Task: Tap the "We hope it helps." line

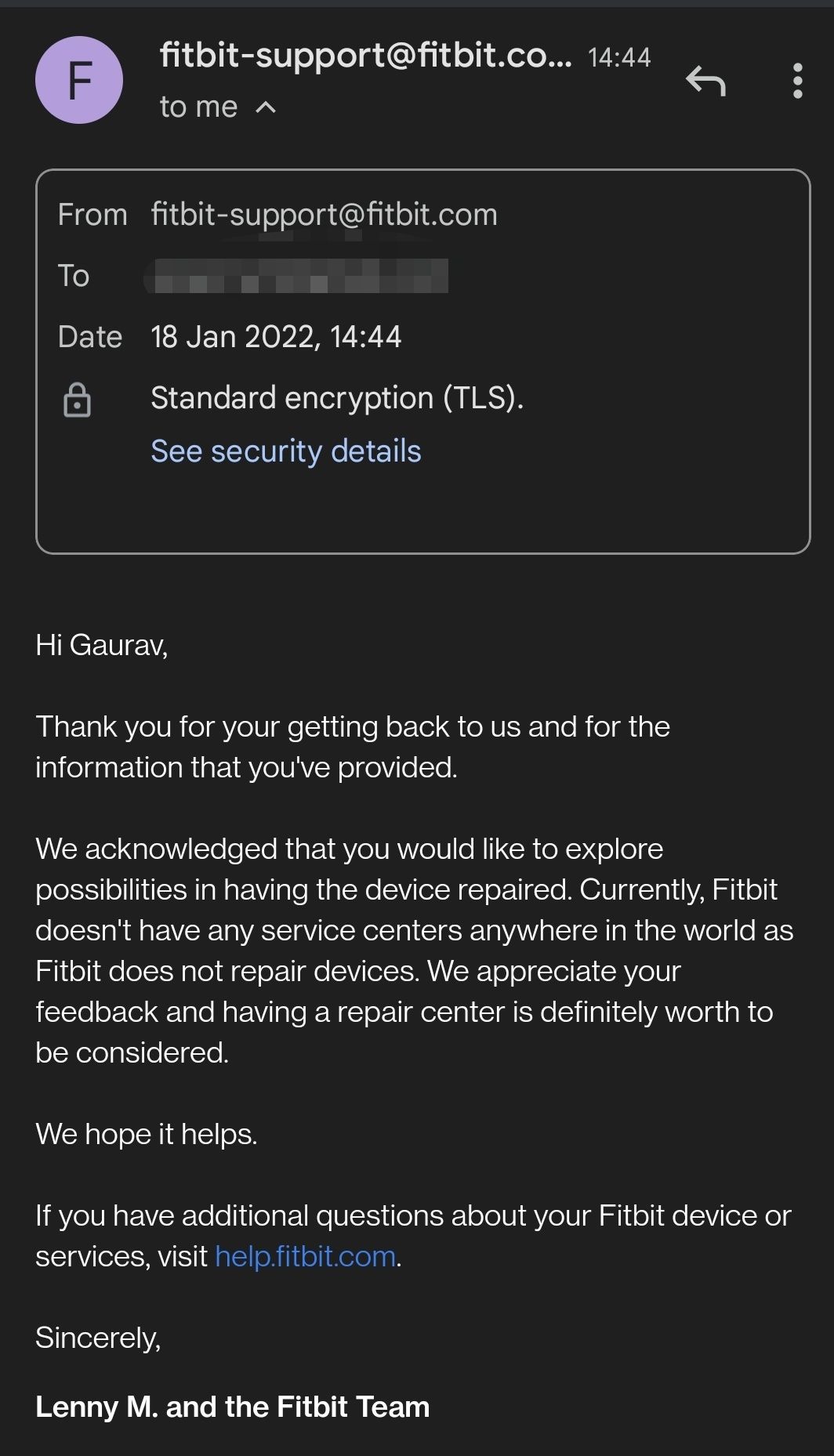Action: point(147,1134)
